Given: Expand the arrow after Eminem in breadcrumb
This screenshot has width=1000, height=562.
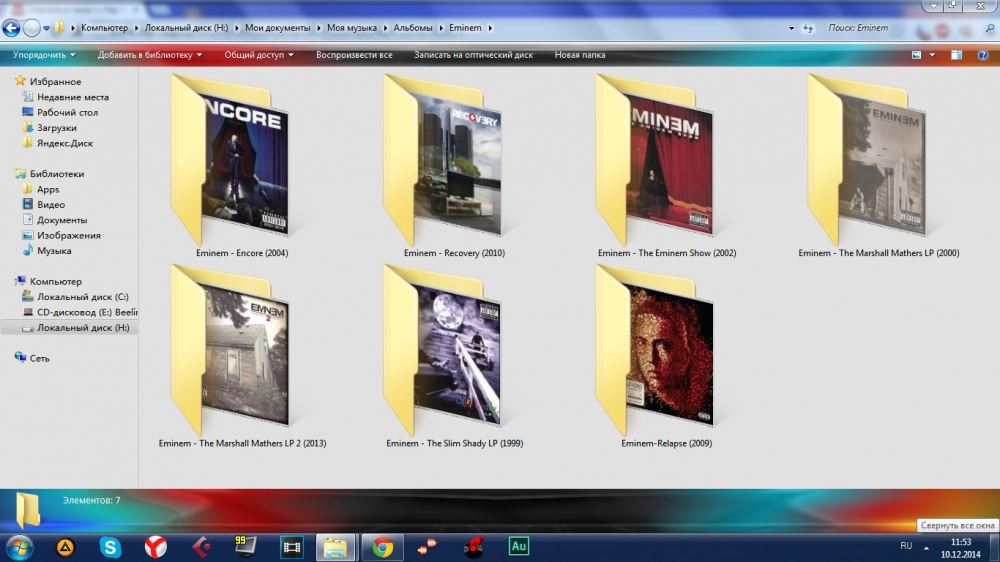Looking at the screenshot, I should (490, 28).
